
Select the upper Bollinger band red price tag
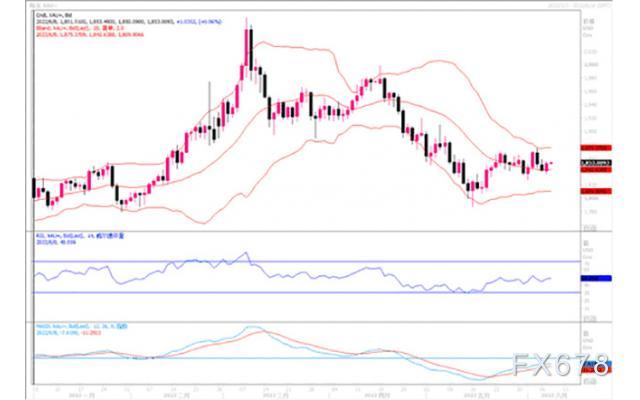pyautogui.click(x=596, y=148)
